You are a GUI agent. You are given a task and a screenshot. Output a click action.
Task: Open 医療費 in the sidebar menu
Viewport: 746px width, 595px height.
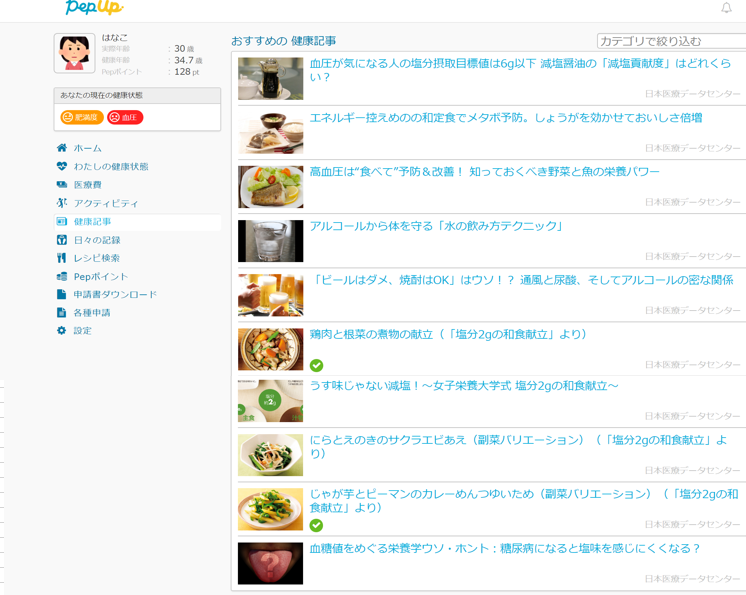[x=88, y=185]
